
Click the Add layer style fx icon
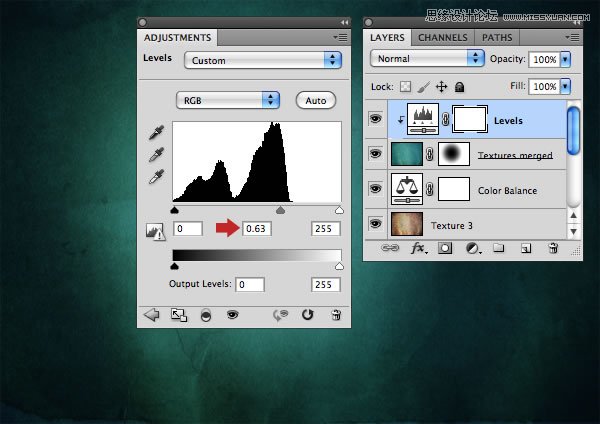[x=419, y=248]
